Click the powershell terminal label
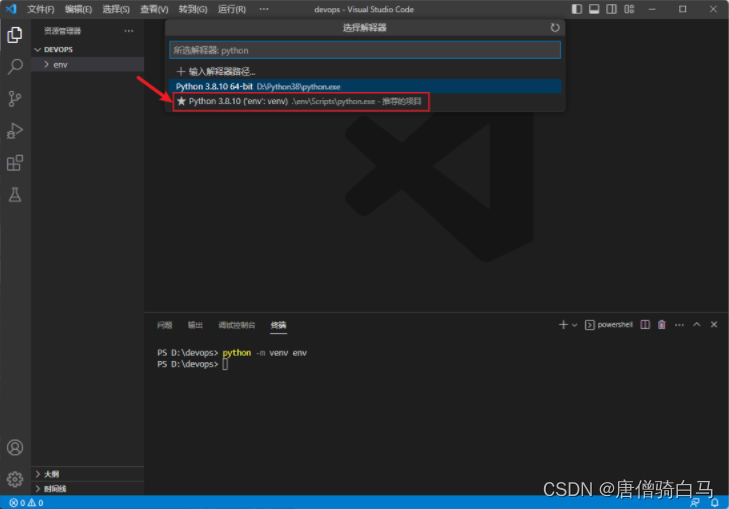The height and width of the screenshot is (509, 729). 609,324
